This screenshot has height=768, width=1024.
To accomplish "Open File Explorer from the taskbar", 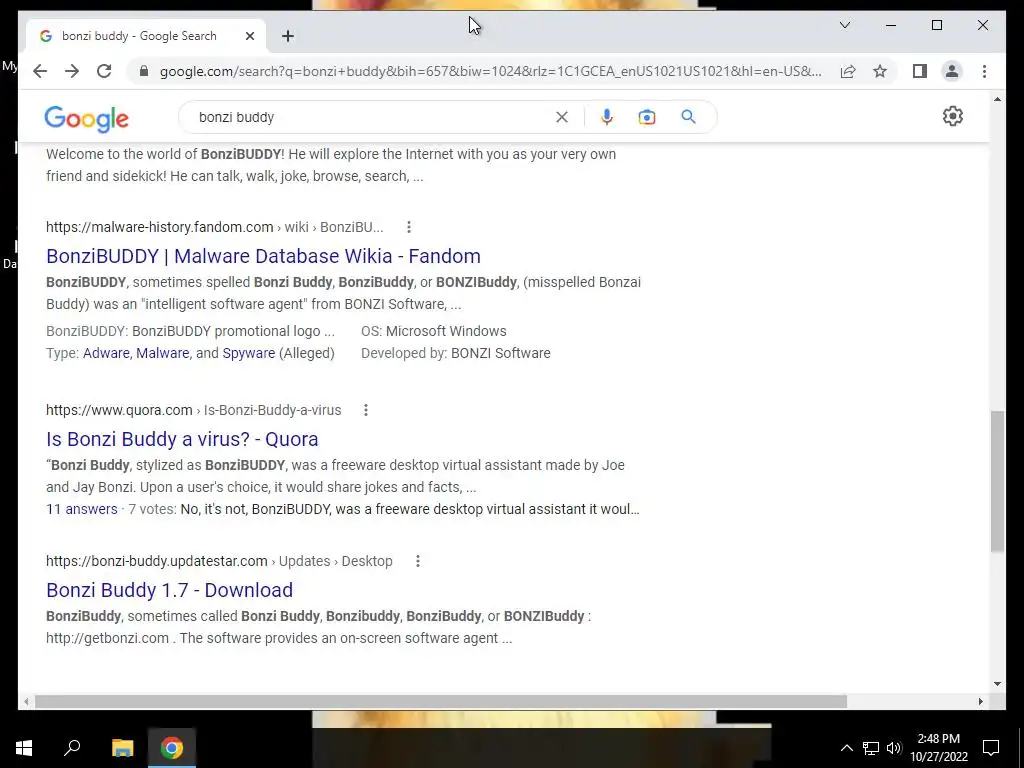I will click(122, 748).
